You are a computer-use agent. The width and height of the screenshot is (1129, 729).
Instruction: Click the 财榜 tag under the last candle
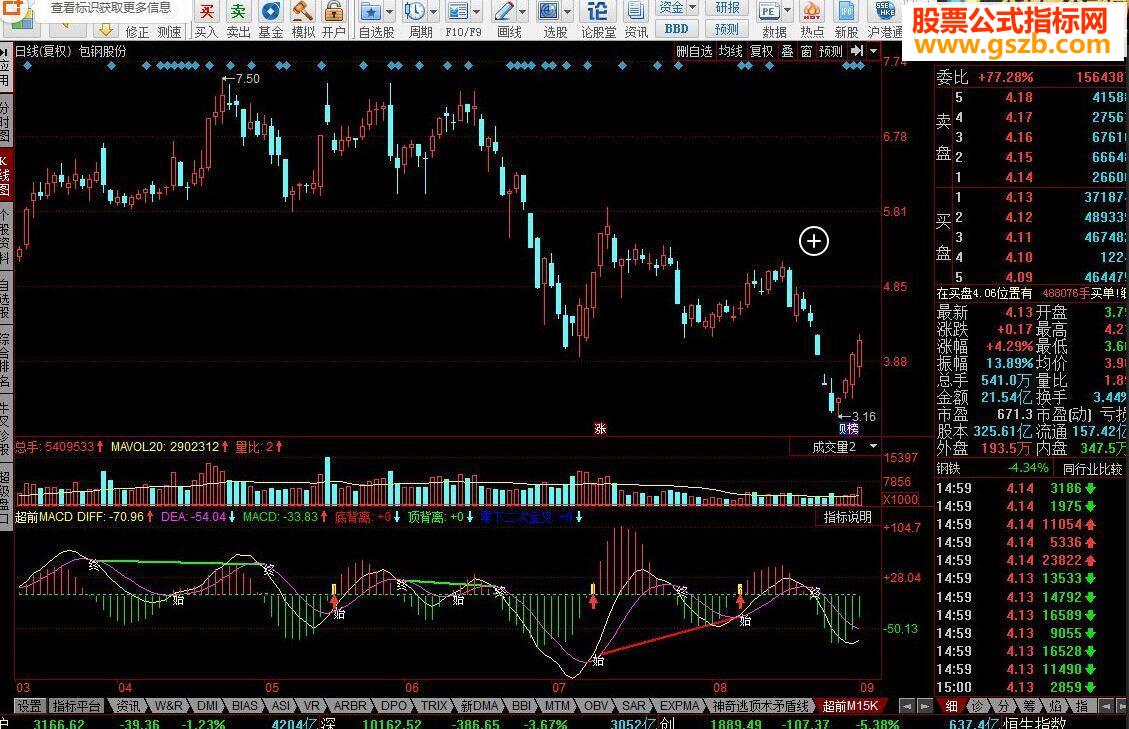point(850,429)
